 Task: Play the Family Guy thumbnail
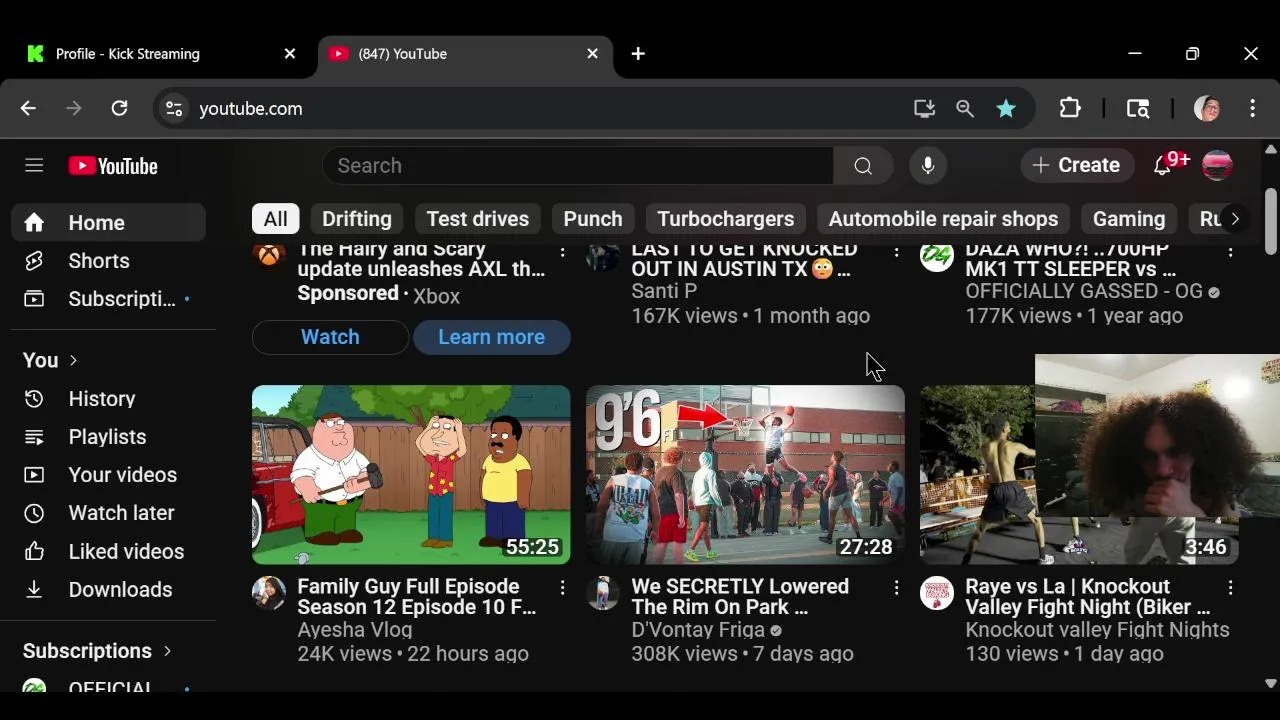coord(411,475)
